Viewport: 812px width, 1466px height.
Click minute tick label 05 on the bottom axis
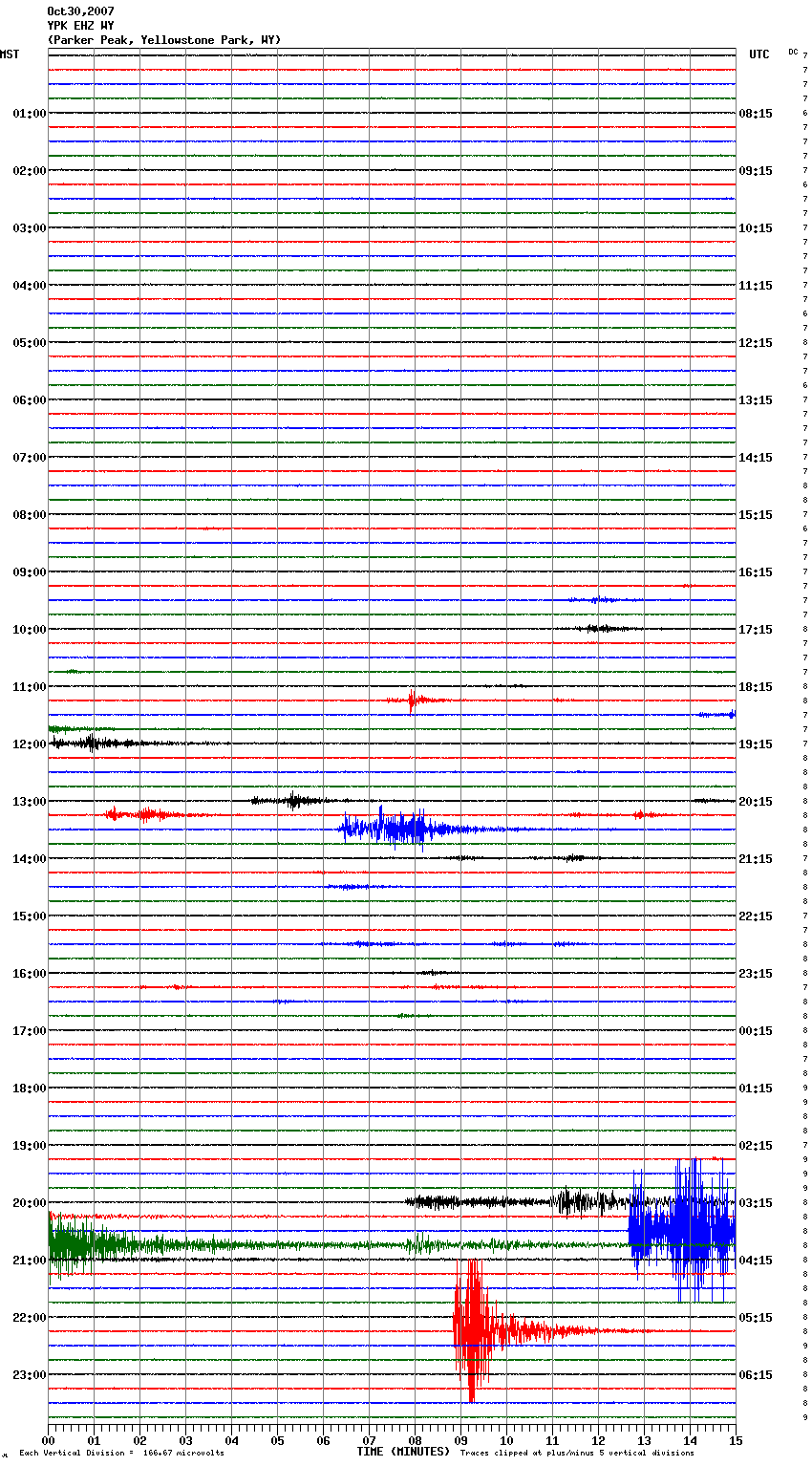(x=277, y=1440)
